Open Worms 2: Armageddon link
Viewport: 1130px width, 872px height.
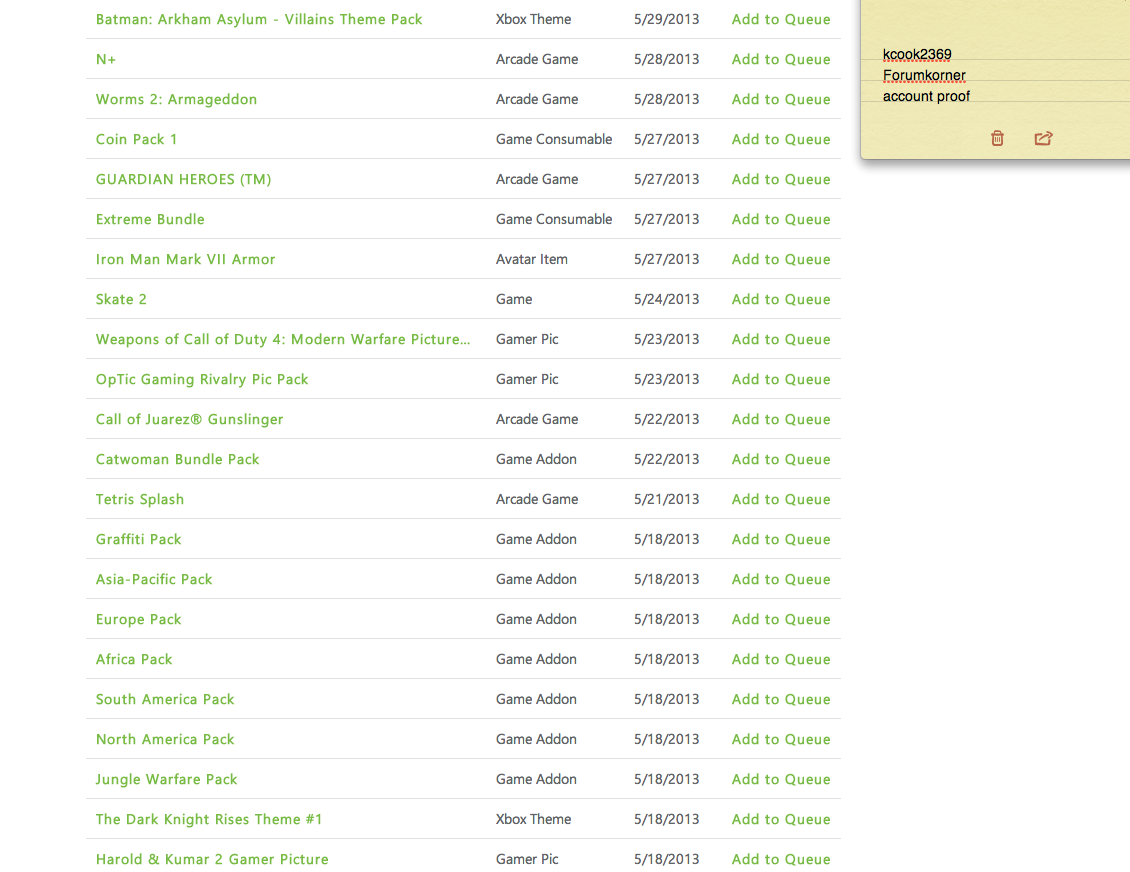177,99
